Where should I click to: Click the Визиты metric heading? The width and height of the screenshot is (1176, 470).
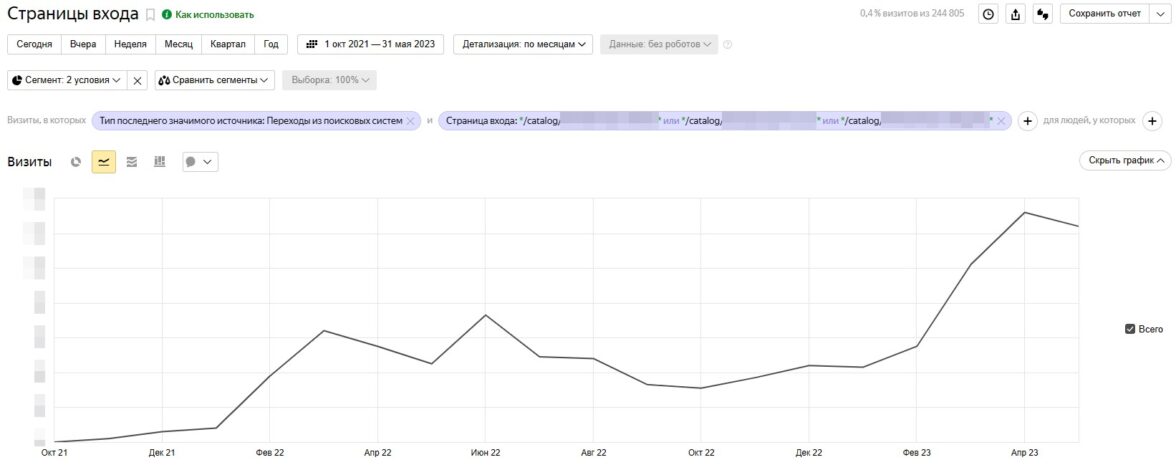(x=29, y=162)
